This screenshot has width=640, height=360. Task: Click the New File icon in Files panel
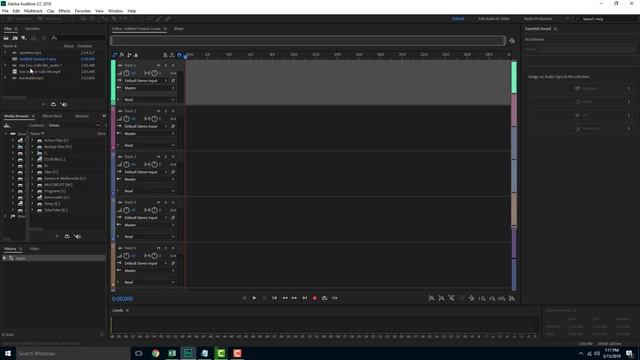click(x=24, y=38)
